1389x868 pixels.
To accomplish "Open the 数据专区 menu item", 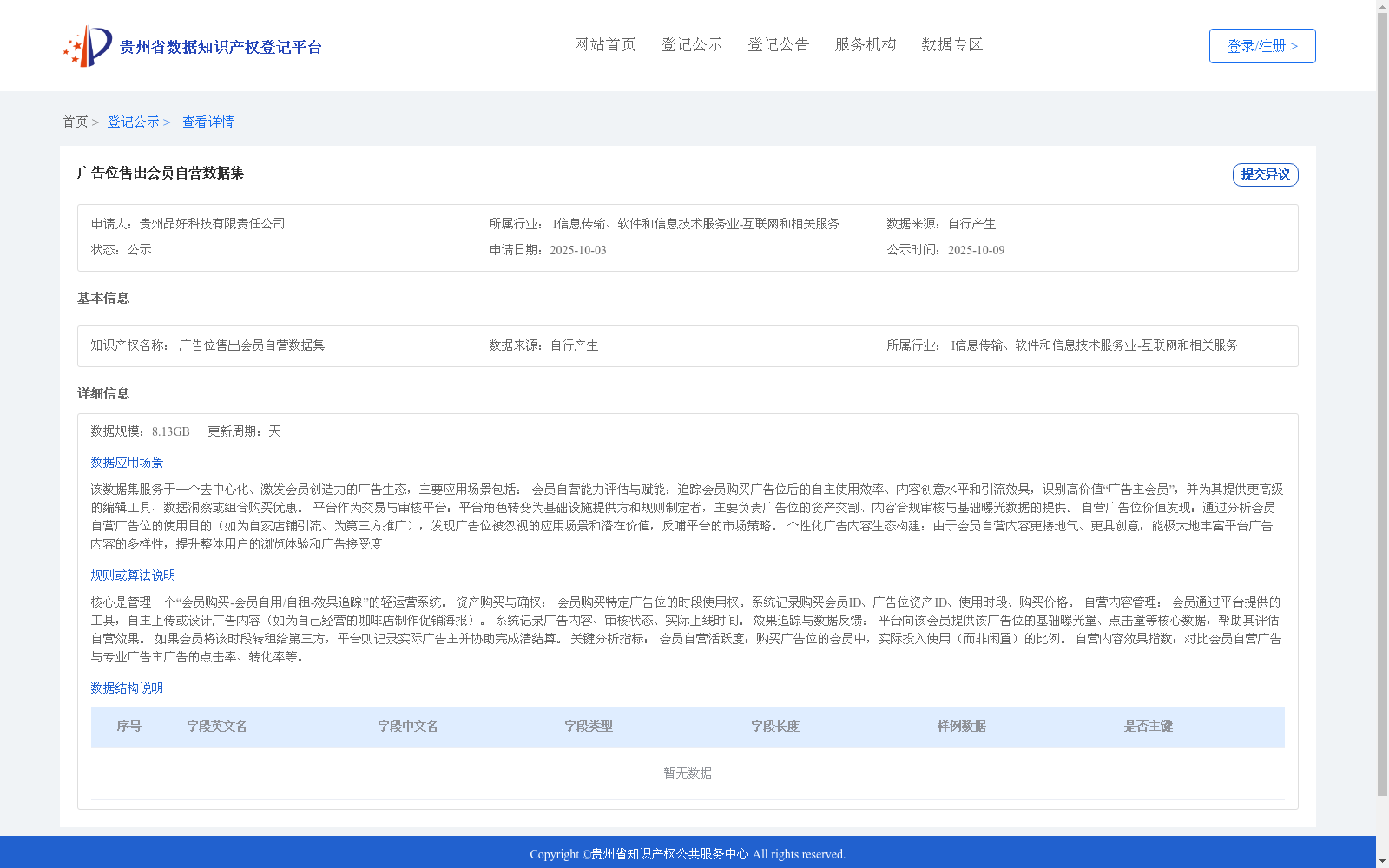I will coord(952,44).
